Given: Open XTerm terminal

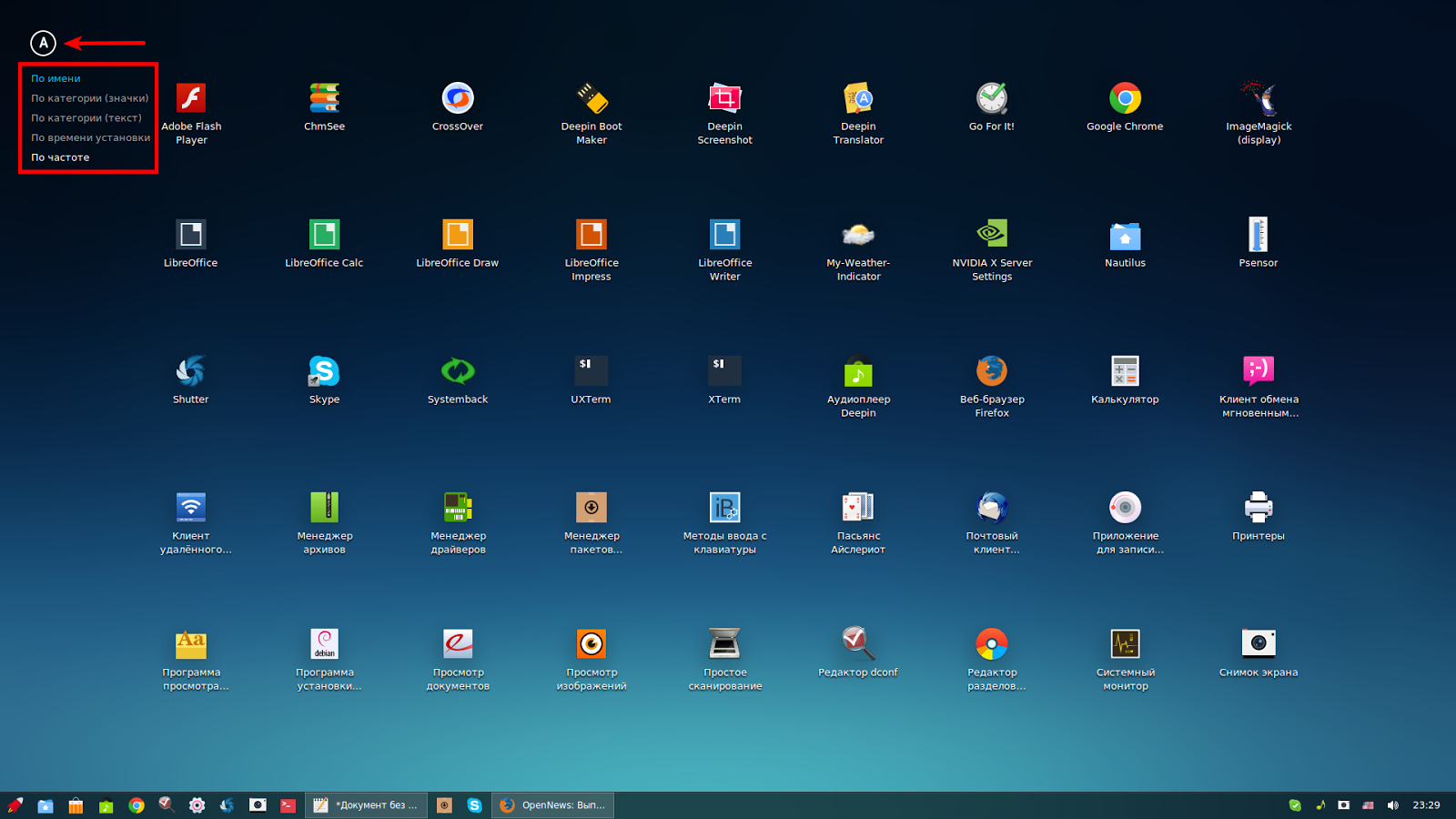Looking at the screenshot, I should pyautogui.click(x=725, y=371).
